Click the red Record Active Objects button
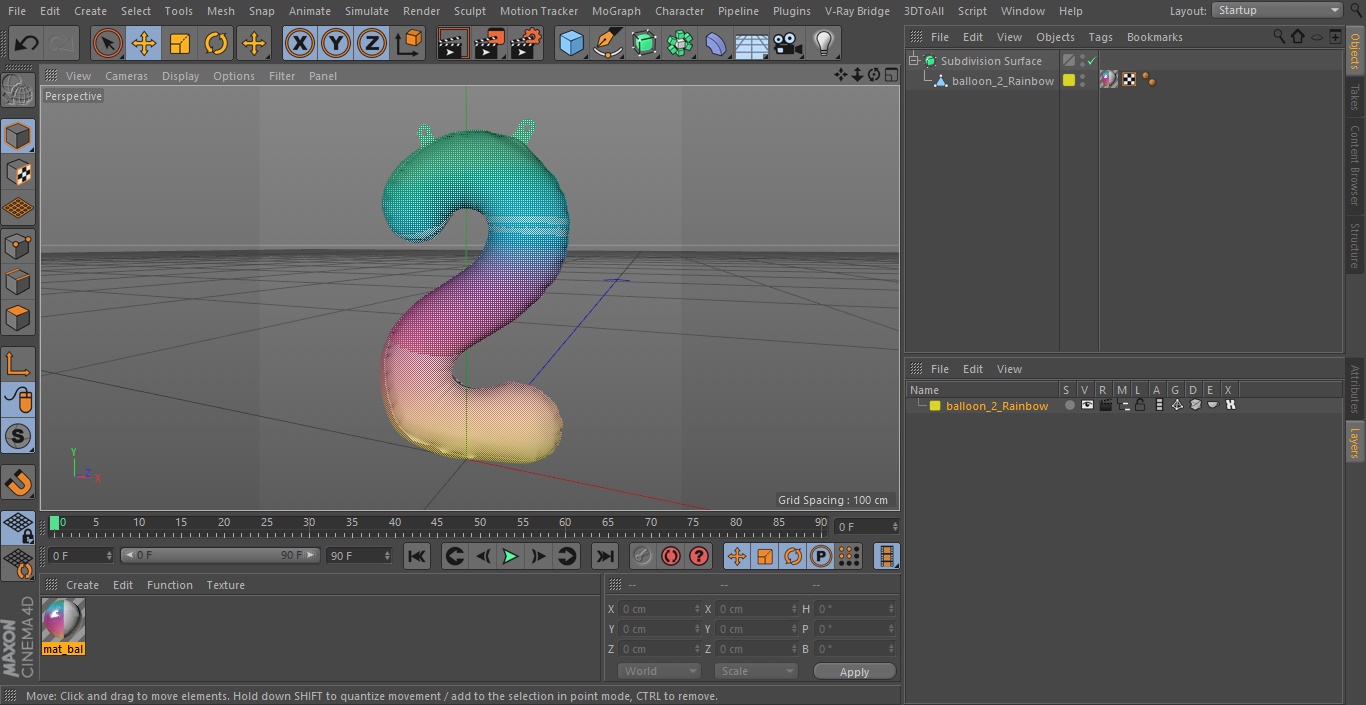This screenshot has height=705, width=1366. pos(671,556)
